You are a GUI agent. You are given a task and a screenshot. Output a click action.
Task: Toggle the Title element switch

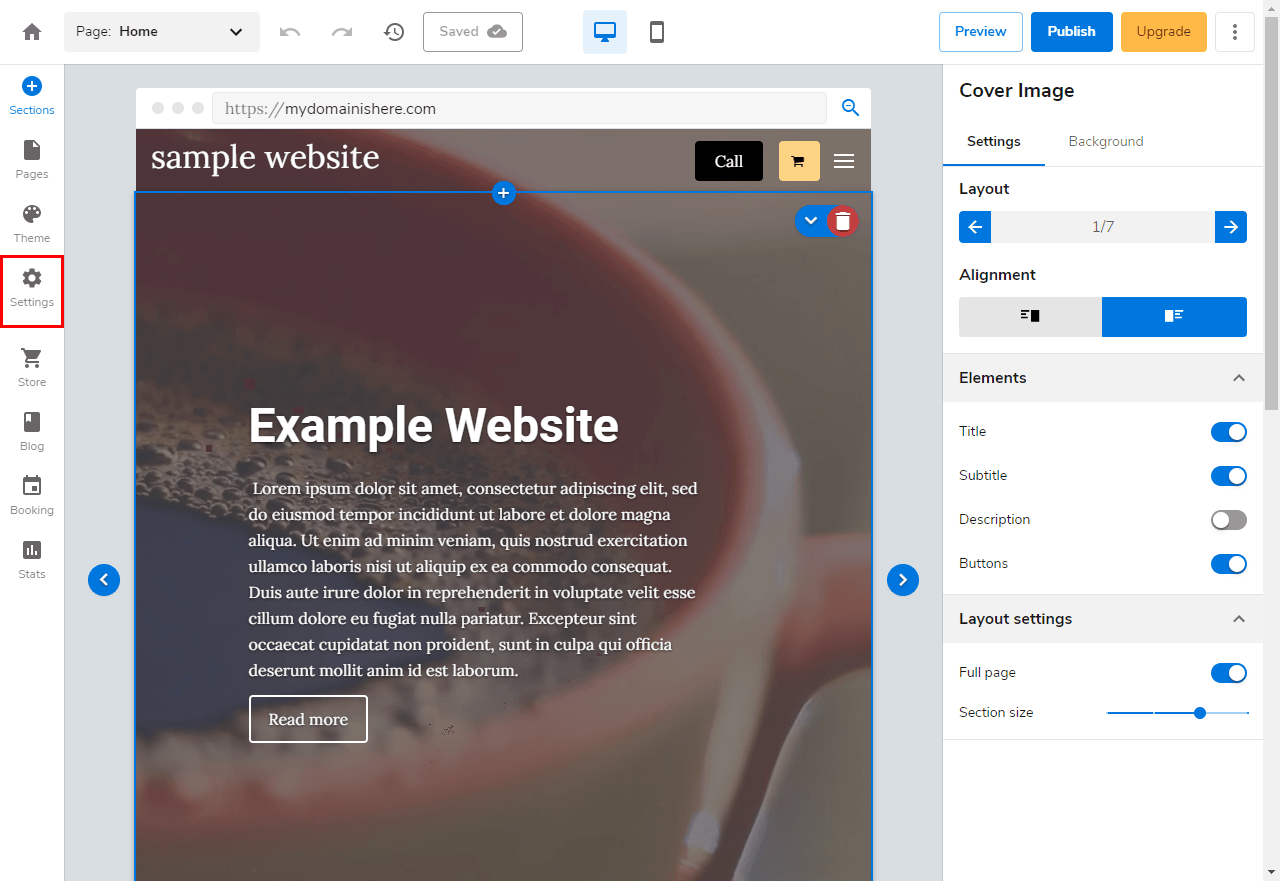pyautogui.click(x=1229, y=432)
